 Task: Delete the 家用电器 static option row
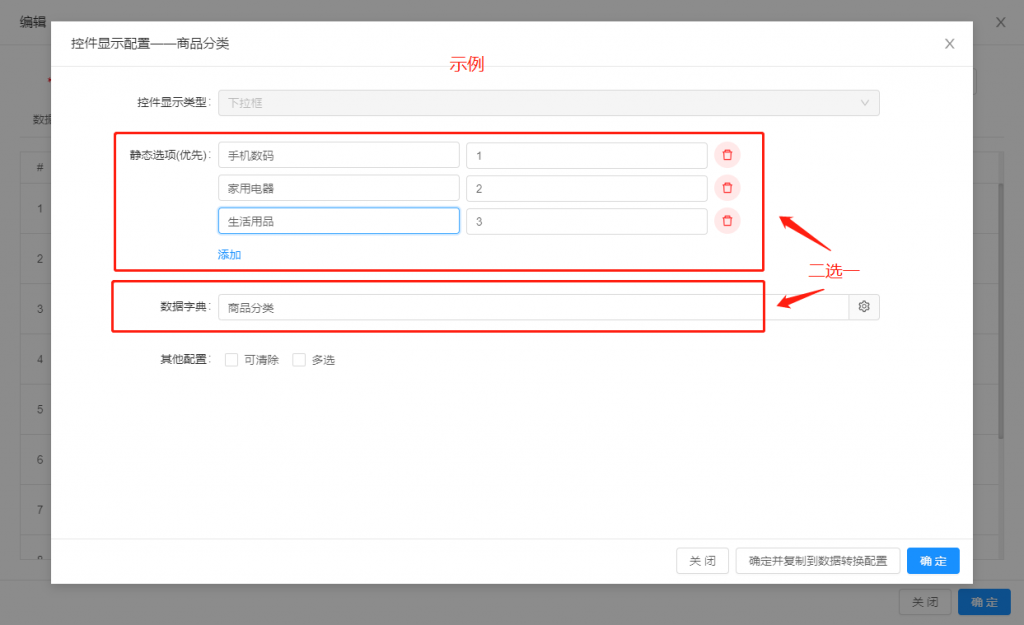[x=727, y=188]
